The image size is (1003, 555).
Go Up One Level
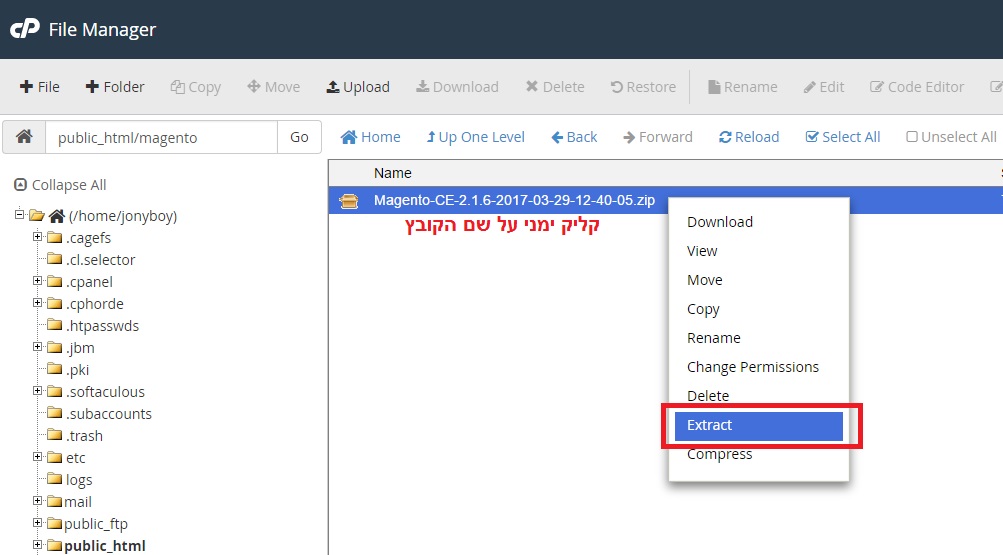point(476,137)
